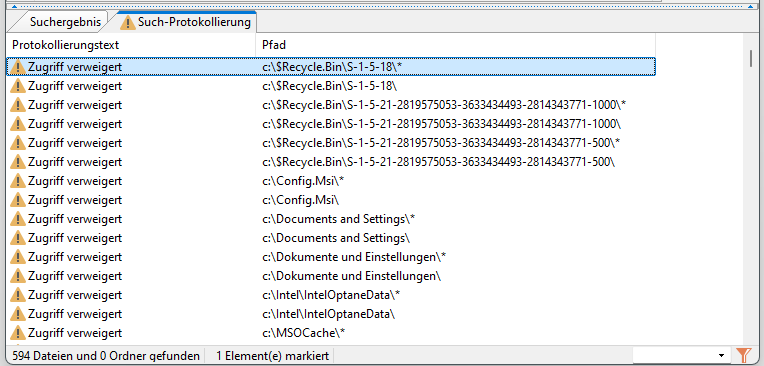The height and width of the screenshot is (366, 764).
Task: Select path c:\Intel\IntelOptaneData\*
Action: (x=331, y=295)
